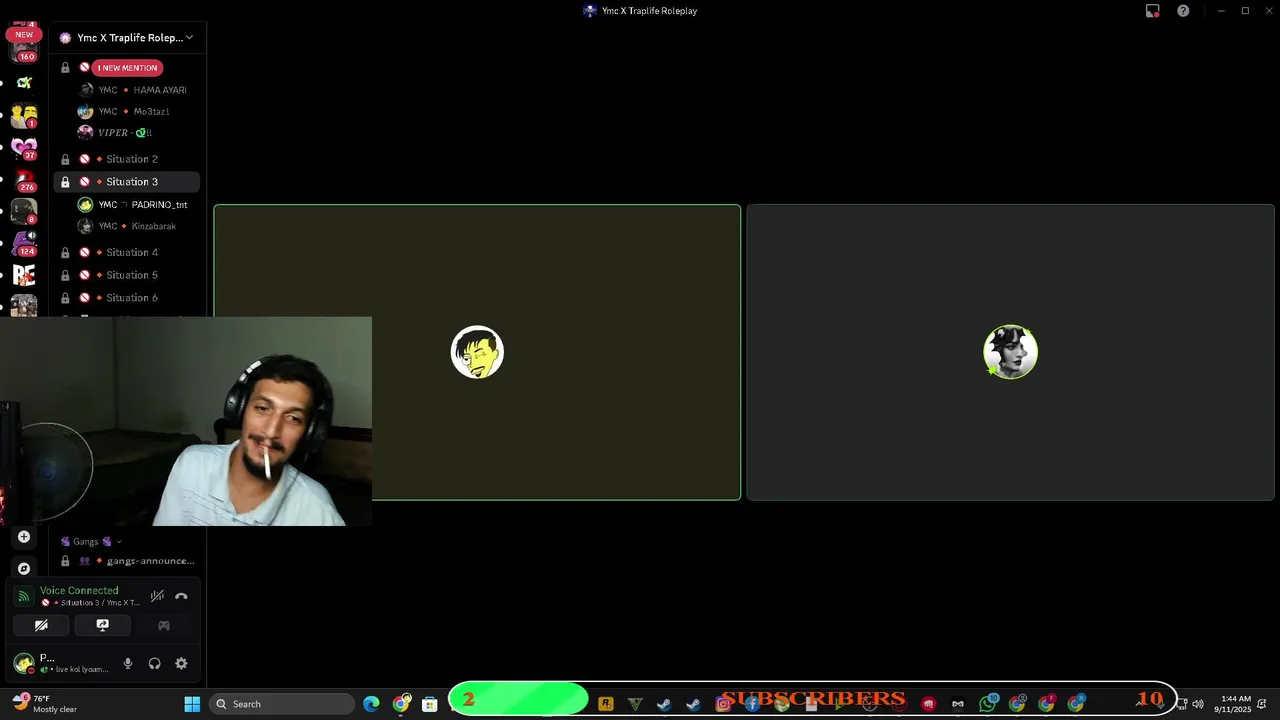Open WhatsApp from the taskbar
The height and width of the screenshot is (720, 1280).
pos(988,704)
